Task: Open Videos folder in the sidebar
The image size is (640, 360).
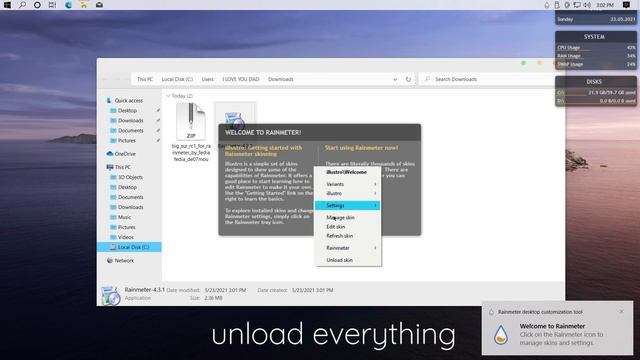Action: click(x=126, y=237)
